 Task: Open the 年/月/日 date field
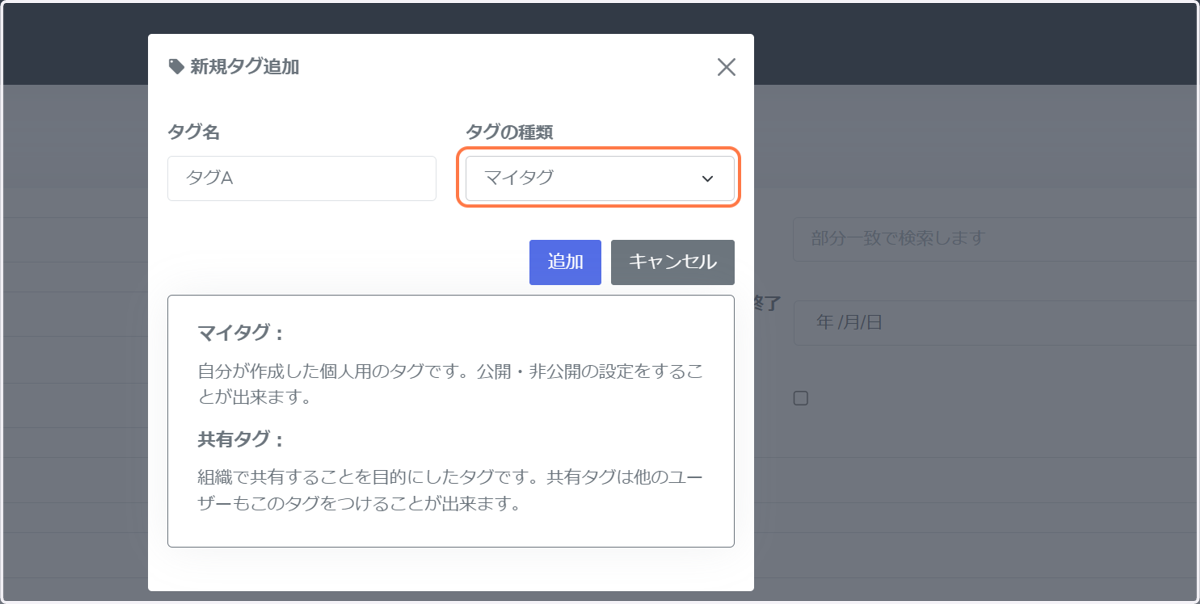click(x=996, y=322)
